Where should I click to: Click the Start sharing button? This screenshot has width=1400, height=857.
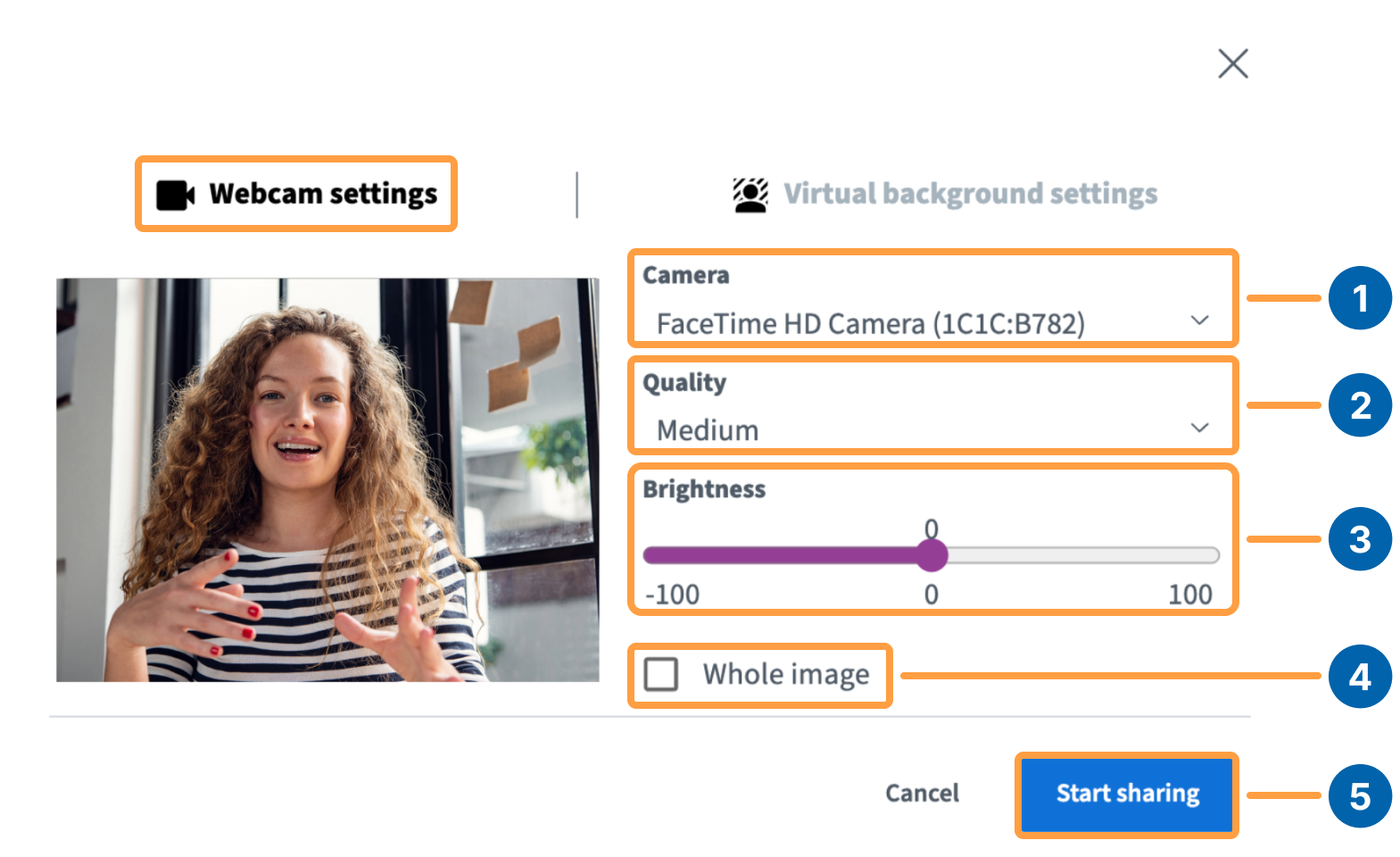click(1127, 794)
